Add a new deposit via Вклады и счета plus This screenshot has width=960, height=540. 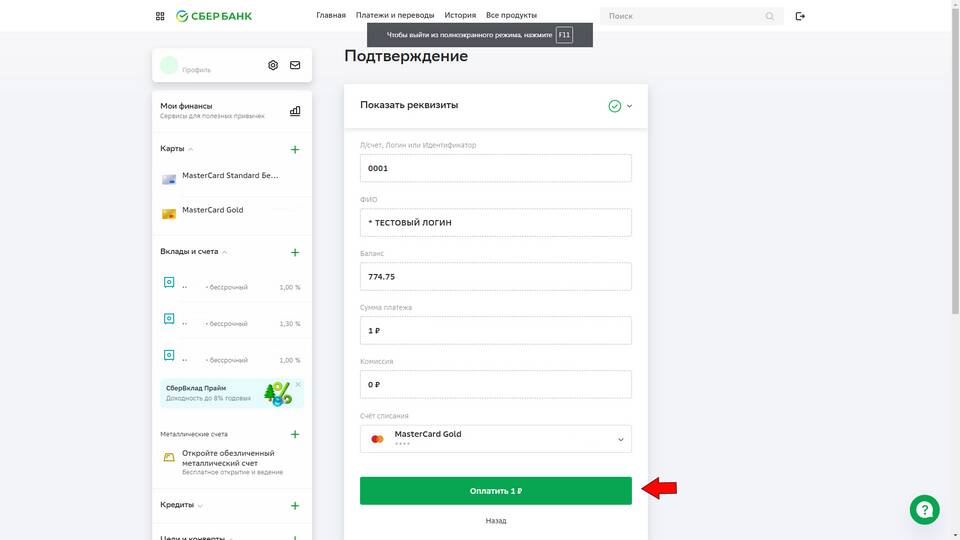click(295, 252)
